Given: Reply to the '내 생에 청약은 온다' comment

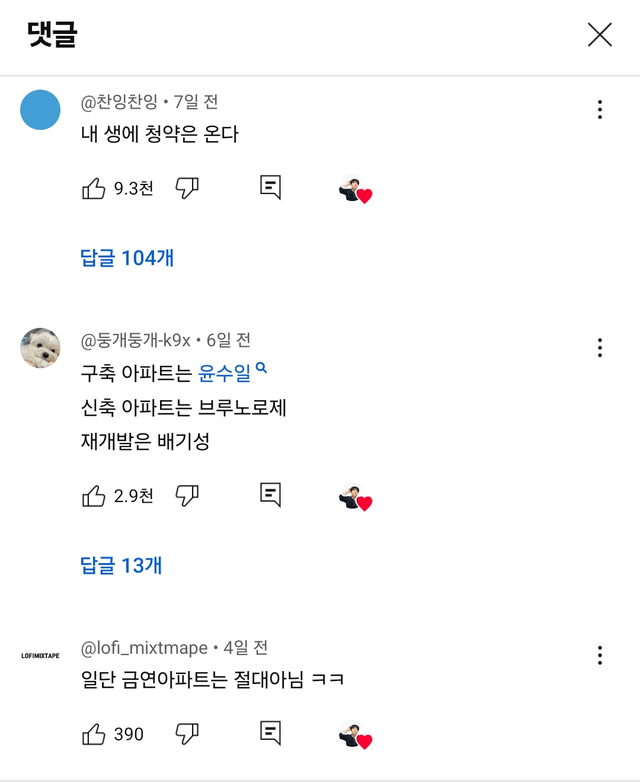Looking at the screenshot, I should coord(270,188).
